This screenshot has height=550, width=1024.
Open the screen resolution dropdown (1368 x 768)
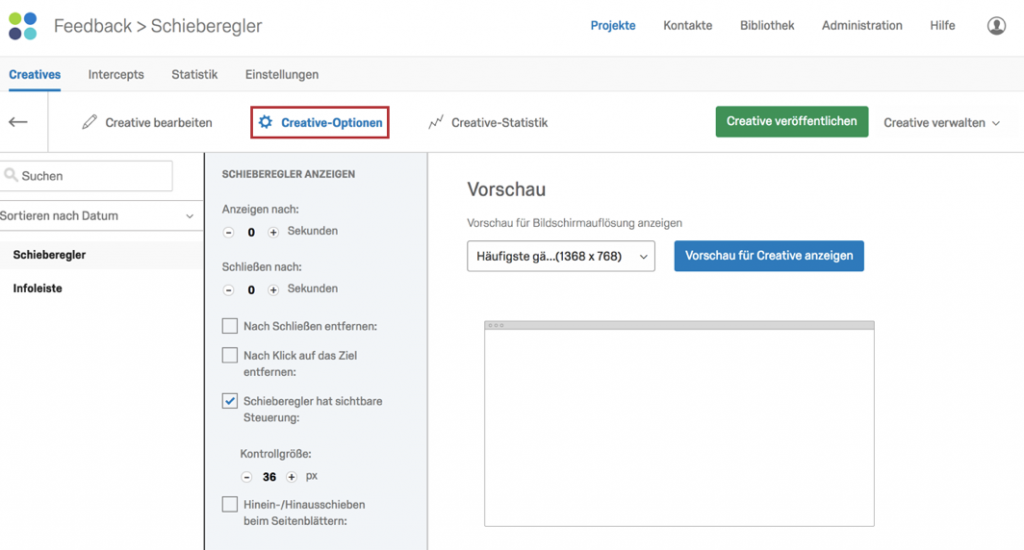[x=561, y=256]
